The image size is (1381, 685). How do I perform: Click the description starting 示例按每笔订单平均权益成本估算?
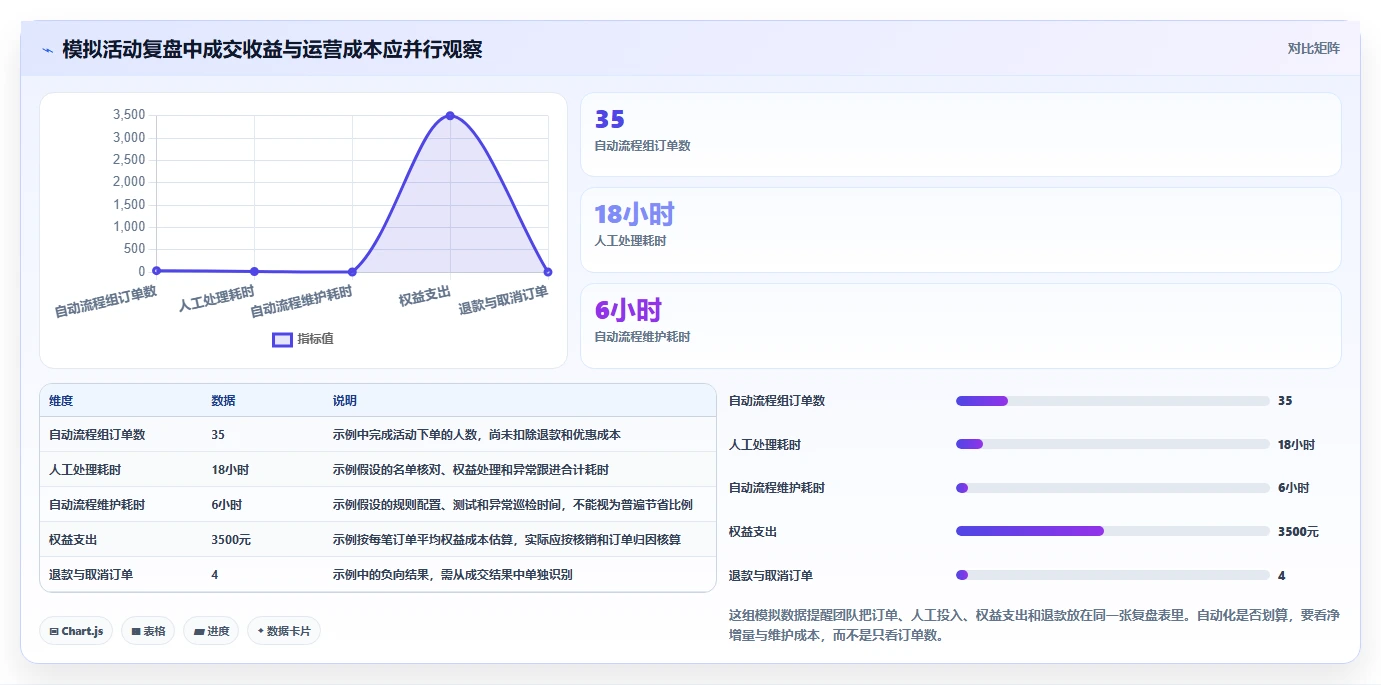(507, 540)
